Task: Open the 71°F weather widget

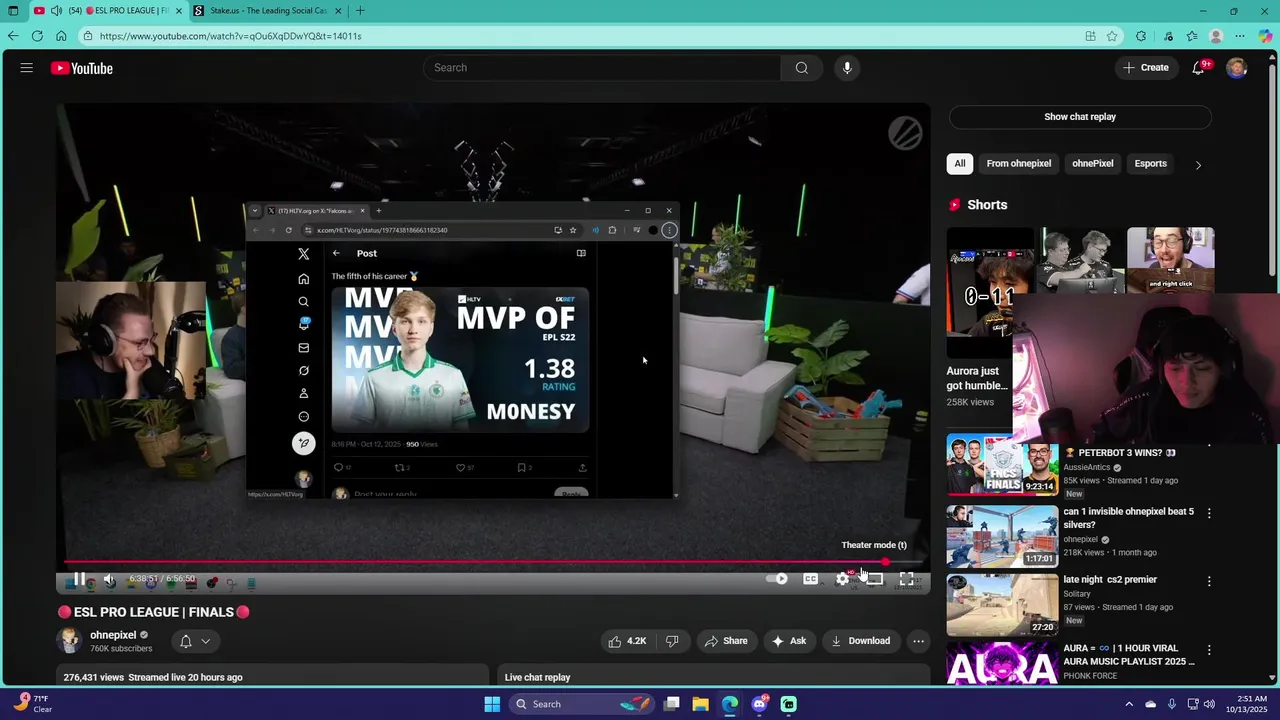Action: pos(32,704)
